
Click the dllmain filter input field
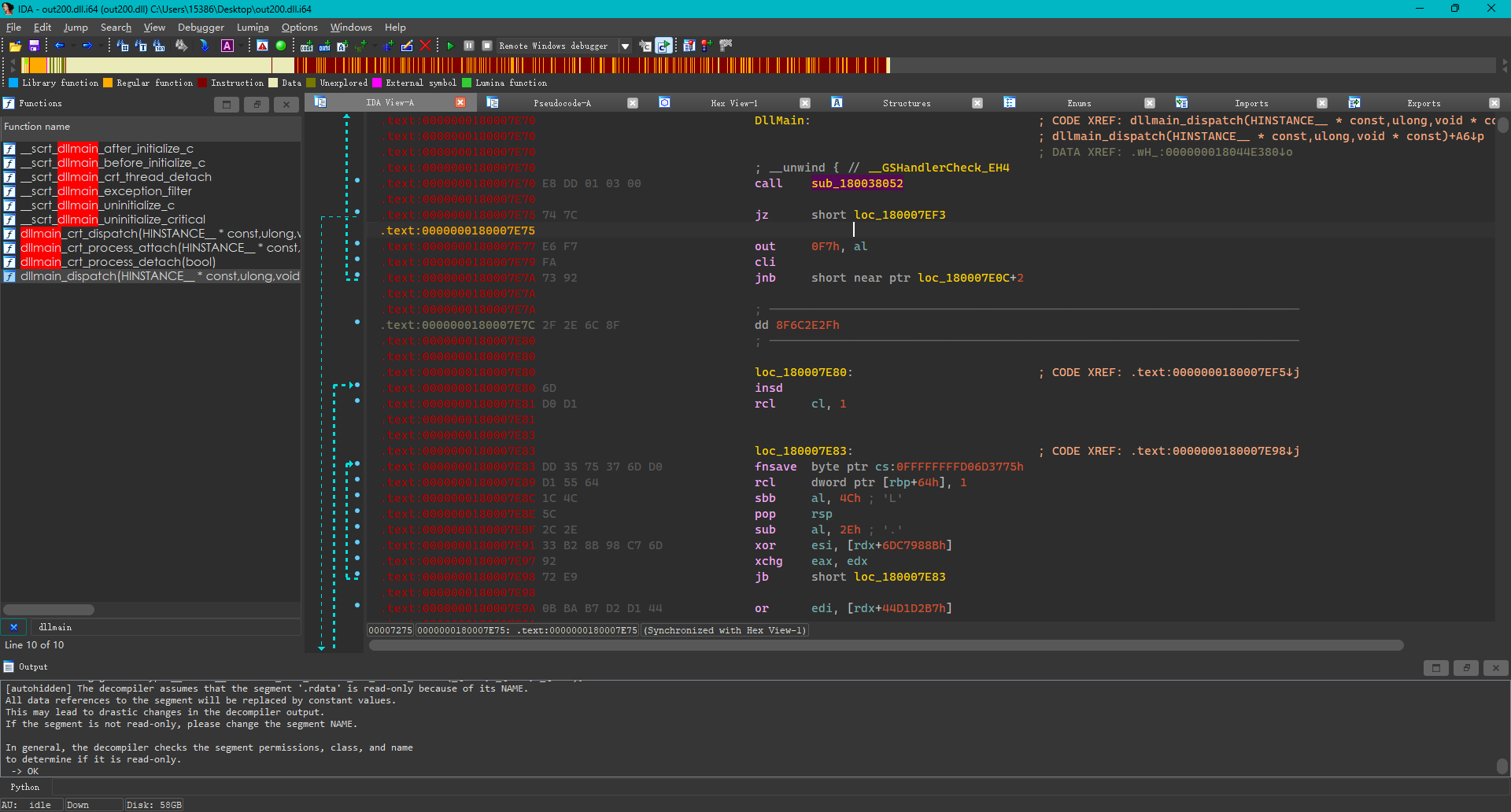pyautogui.click(x=165, y=627)
